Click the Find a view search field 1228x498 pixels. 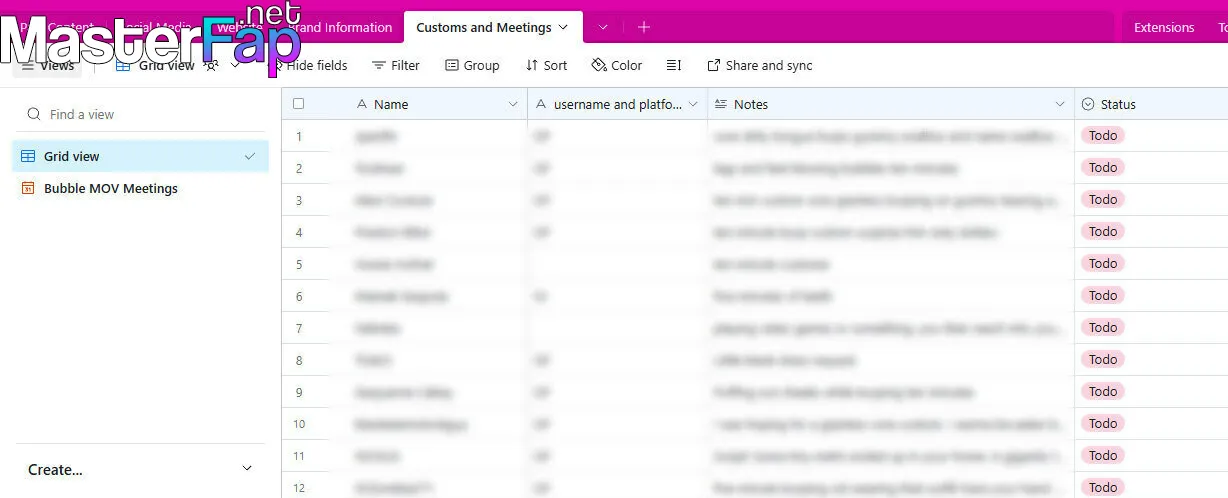click(x=140, y=114)
